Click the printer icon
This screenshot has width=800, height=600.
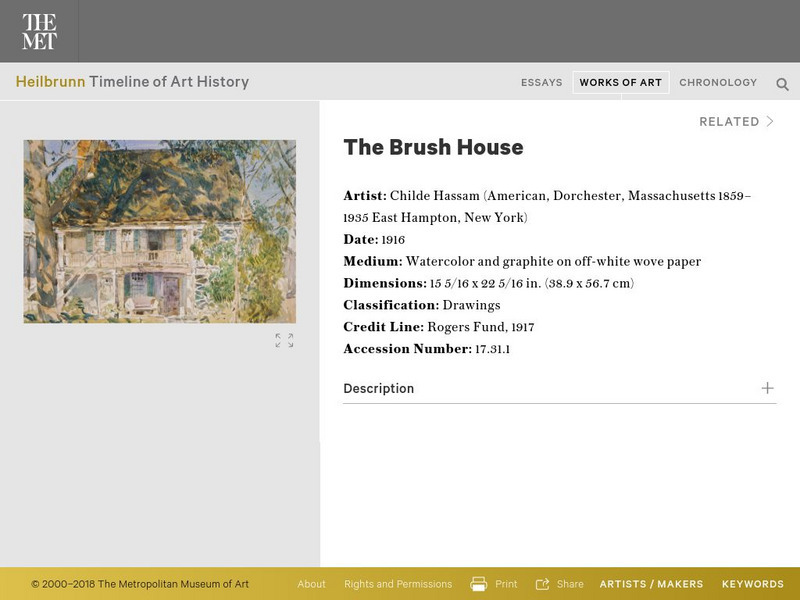pyautogui.click(x=478, y=584)
